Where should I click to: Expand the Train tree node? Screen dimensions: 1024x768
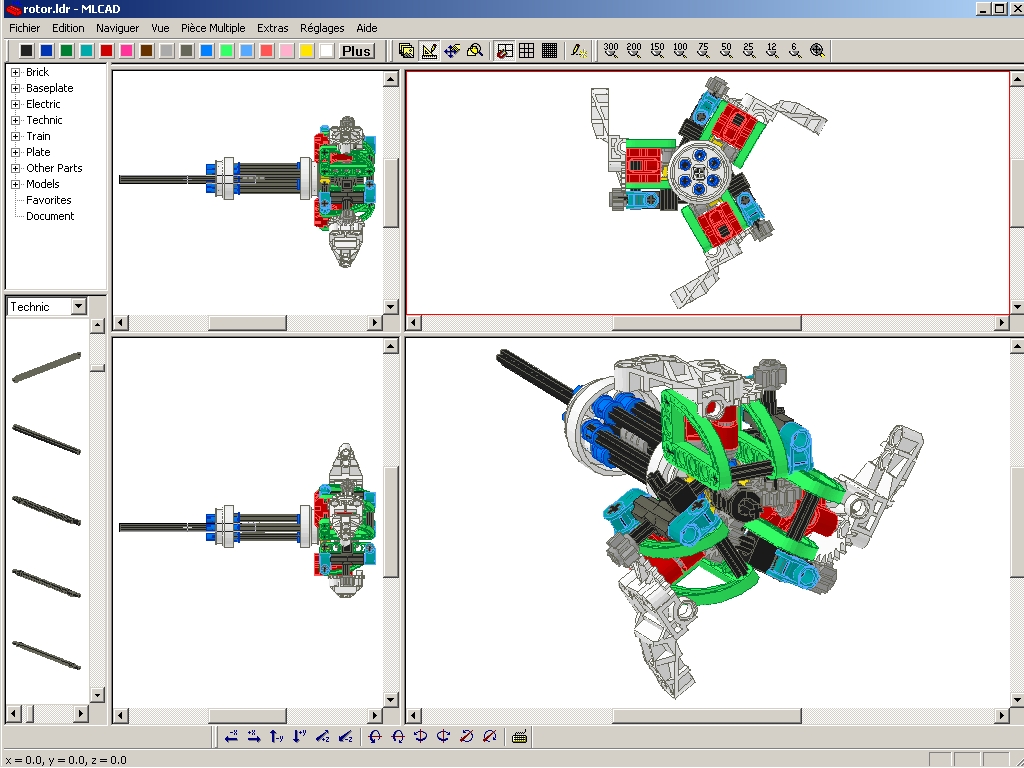pos(16,136)
